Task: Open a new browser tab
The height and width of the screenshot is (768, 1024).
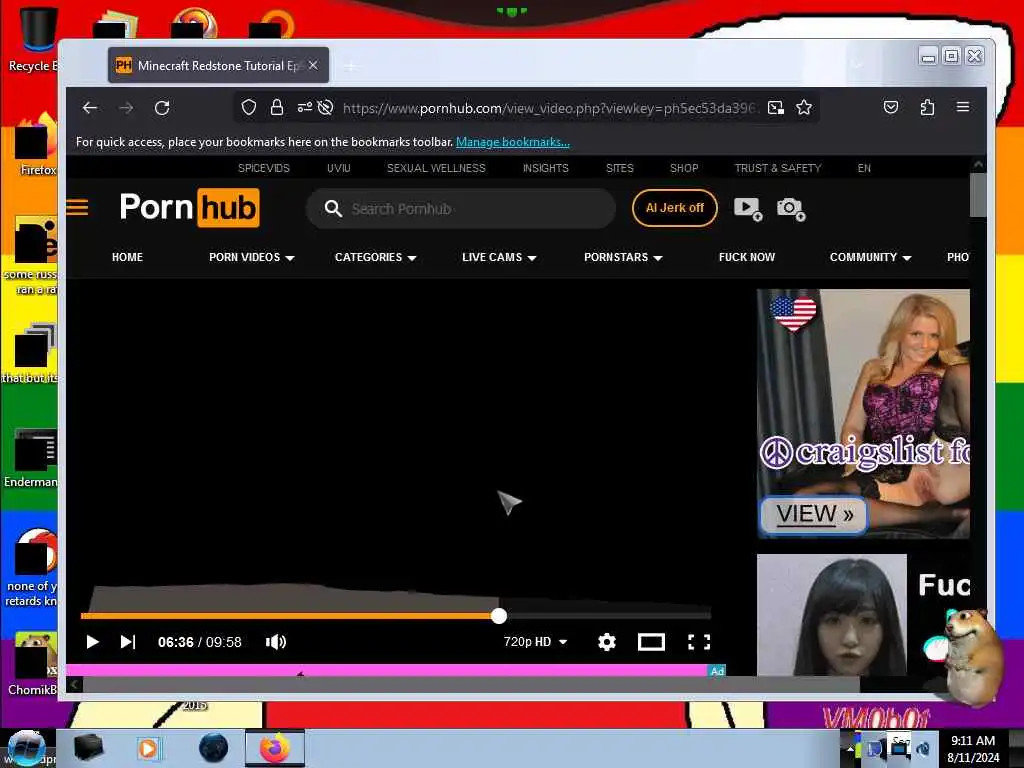Action: [351, 66]
